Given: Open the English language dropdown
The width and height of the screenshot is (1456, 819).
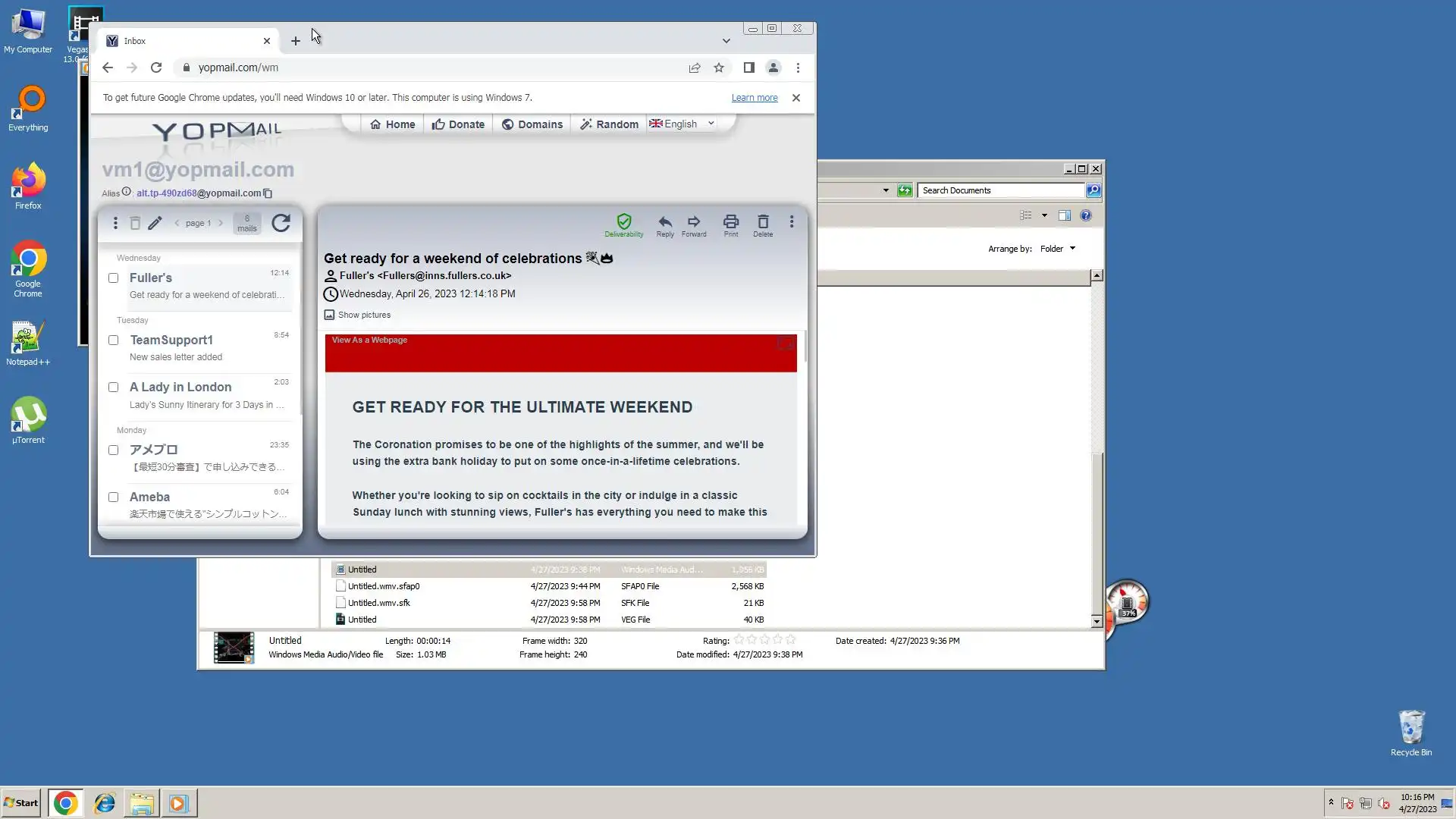Looking at the screenshot, I should coord(682,124).
